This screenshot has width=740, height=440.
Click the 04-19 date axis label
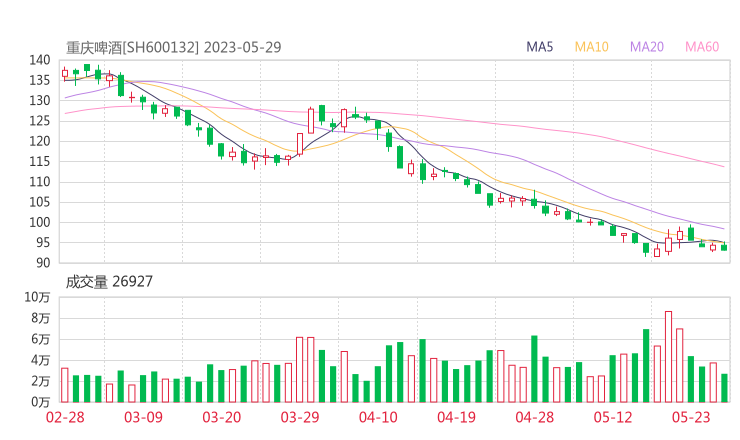(456, 417)
